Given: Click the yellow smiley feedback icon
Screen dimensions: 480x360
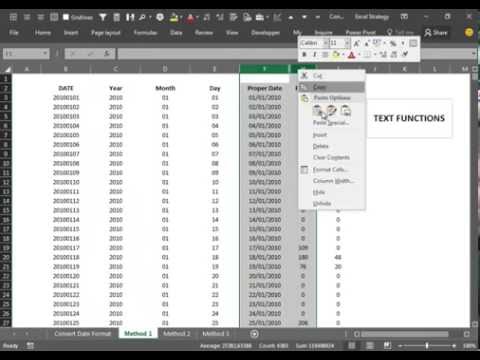Looking at the screenshot, I should click(x=469, y=32).
